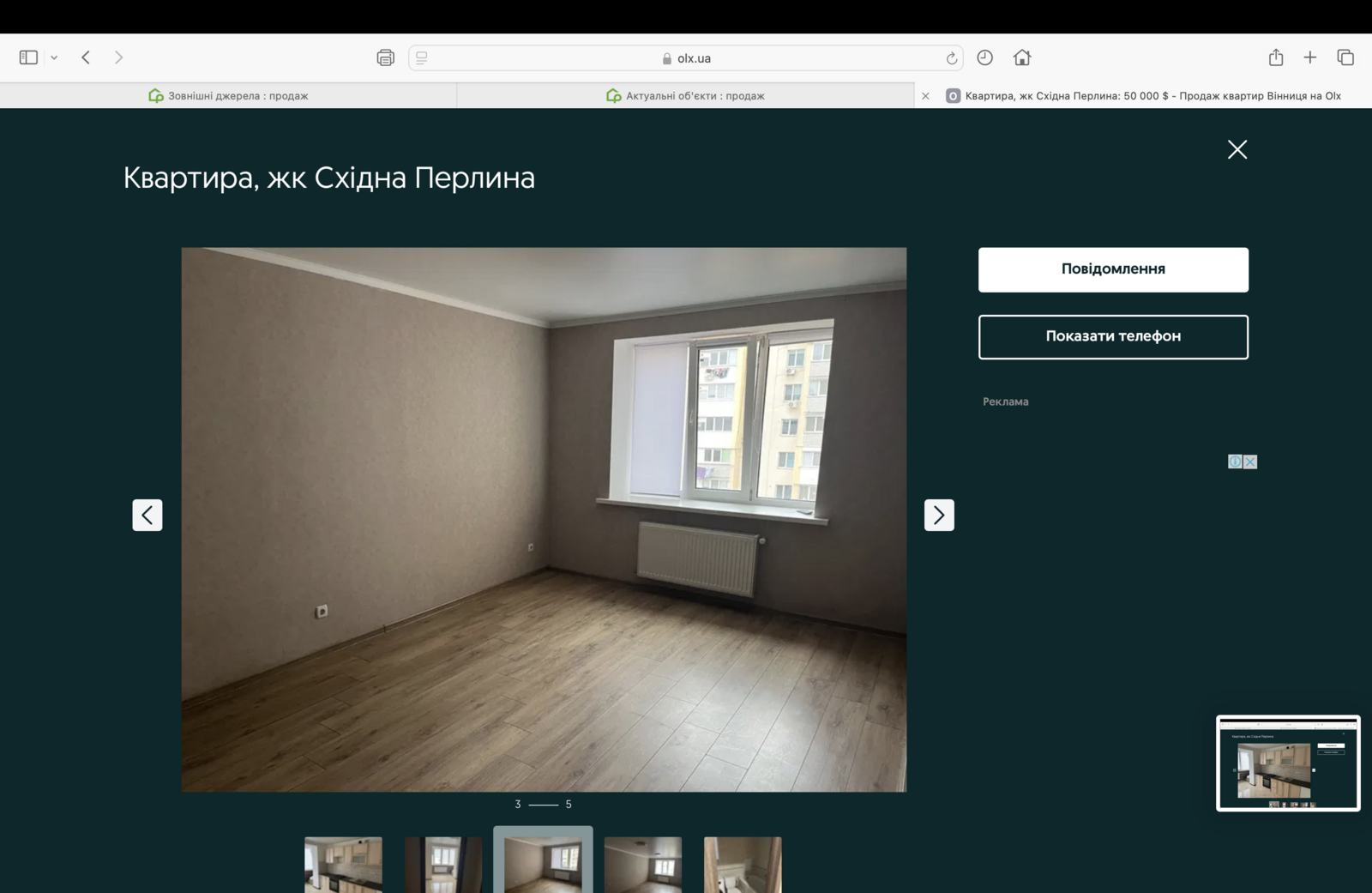1372x893 pixels.
Task: Expand the sidebar options dropdown chevron
Action: pos(54,57)
